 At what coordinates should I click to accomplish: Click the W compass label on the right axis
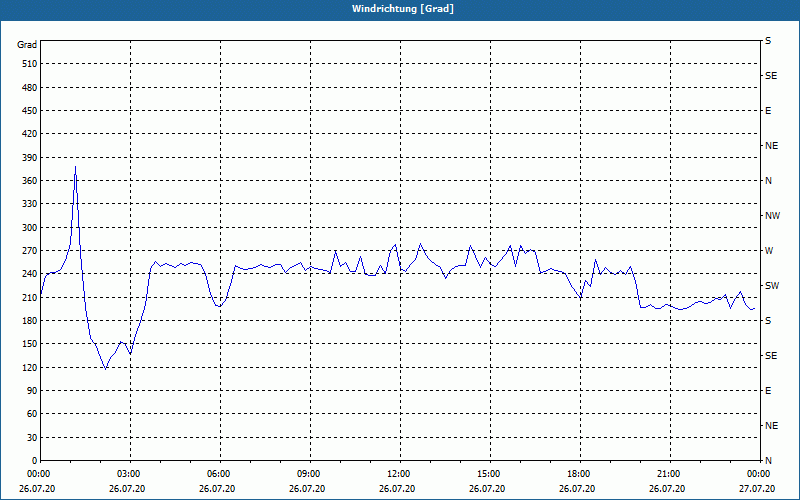[x=769, y=251]
